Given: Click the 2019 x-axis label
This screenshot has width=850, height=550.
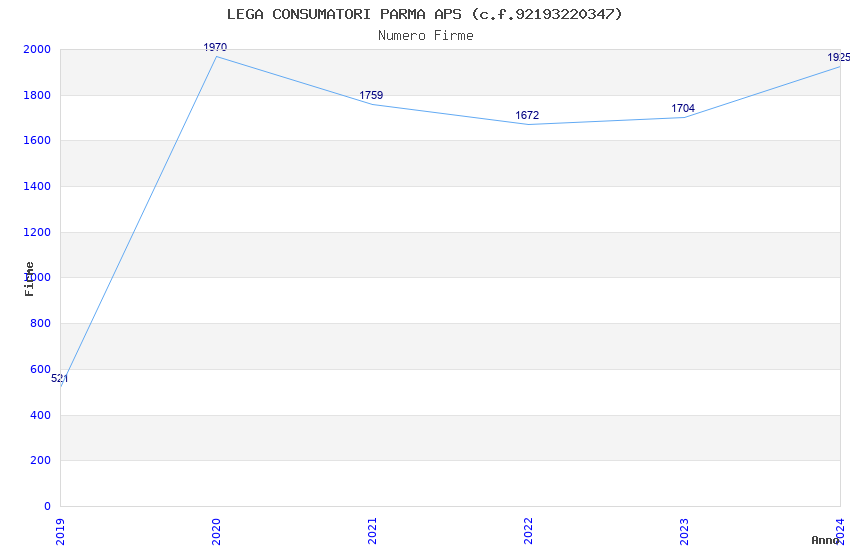Looking at the screenshot, I should [60, 532].
